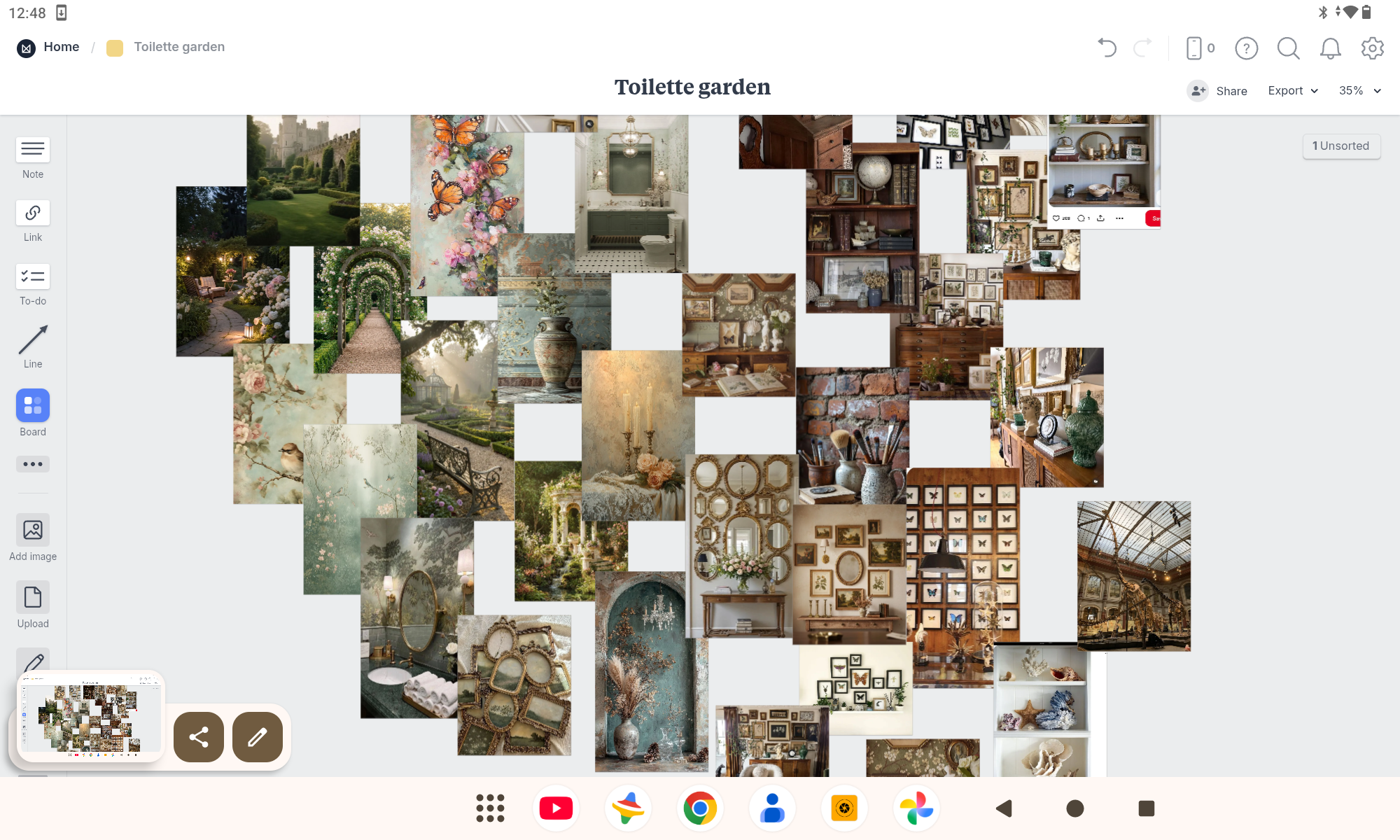Click the yellow board color swatch

pyautogui.click(x=115, y=48)
